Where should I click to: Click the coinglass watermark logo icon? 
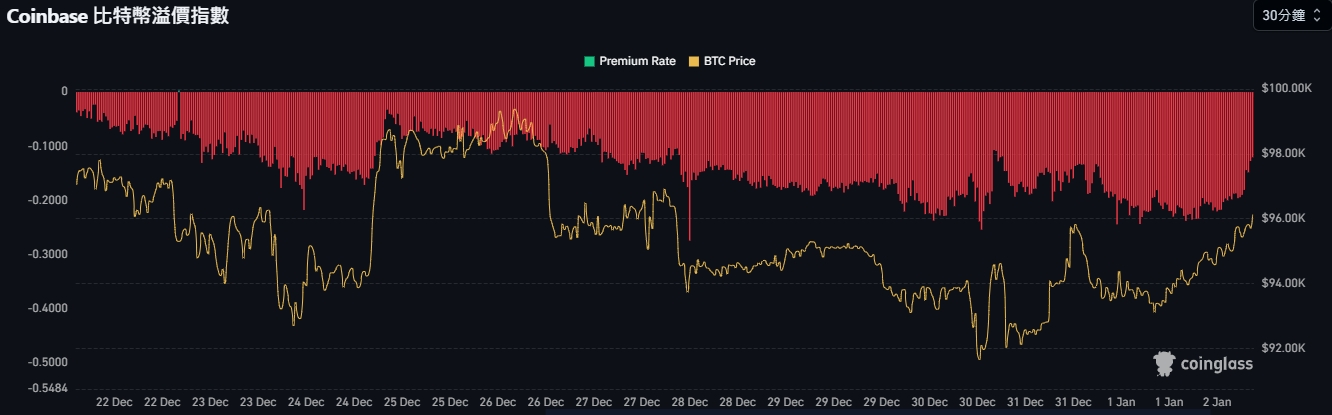[1164, 364]
